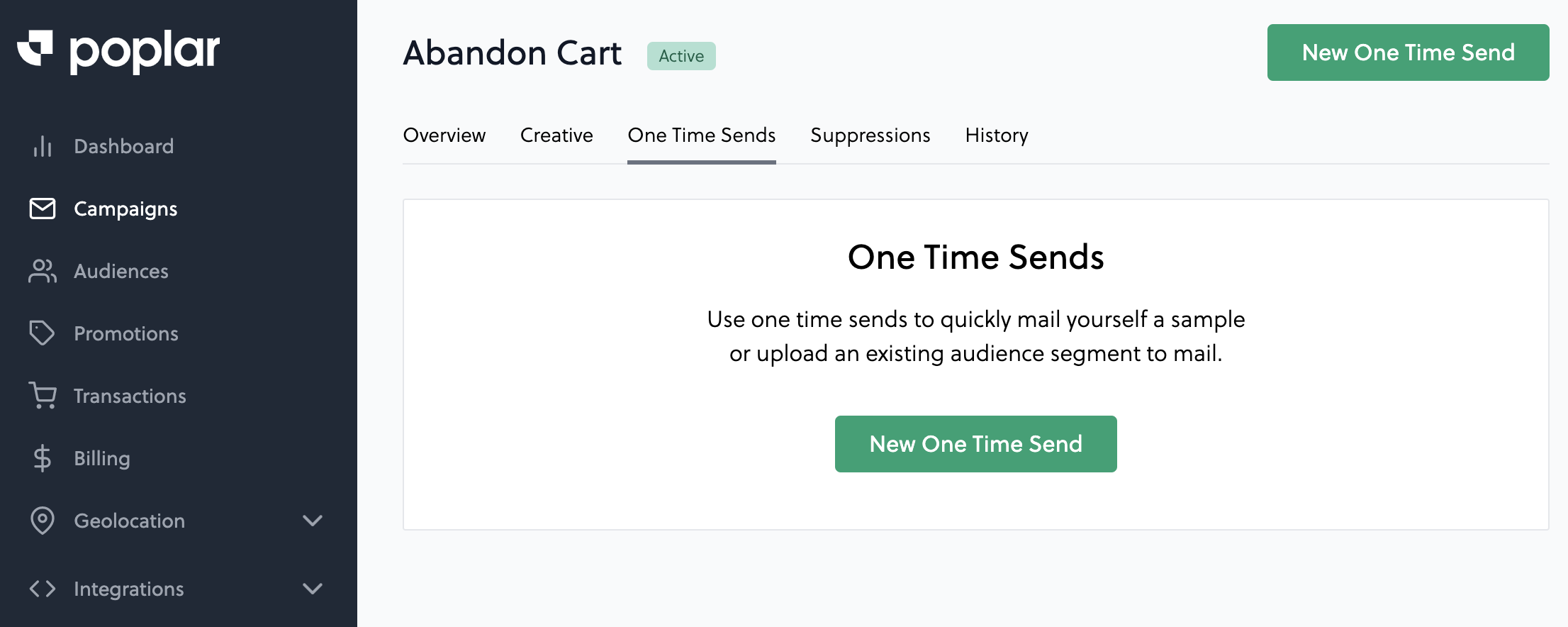Click the Audiences people icon
The height and width of the screenshot is (627, 1568).
click(43, 271)
